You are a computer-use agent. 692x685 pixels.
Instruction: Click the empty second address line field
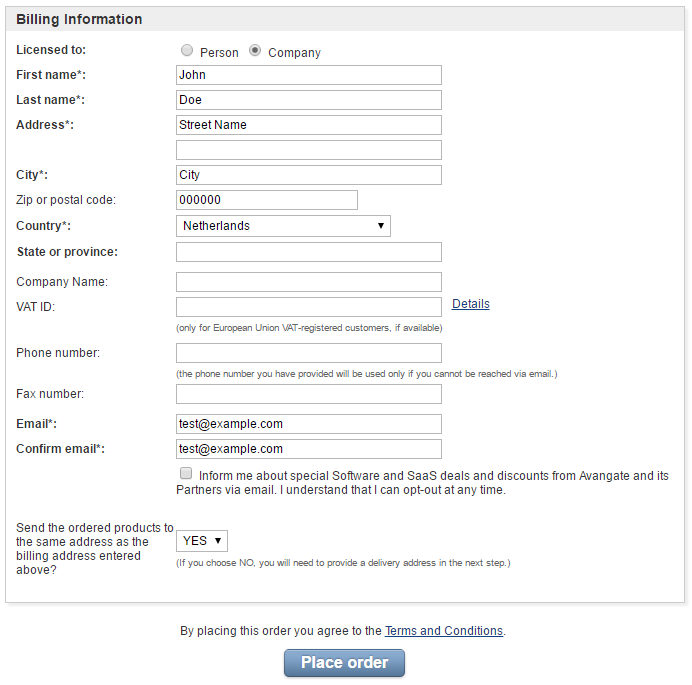pos(309,150)
